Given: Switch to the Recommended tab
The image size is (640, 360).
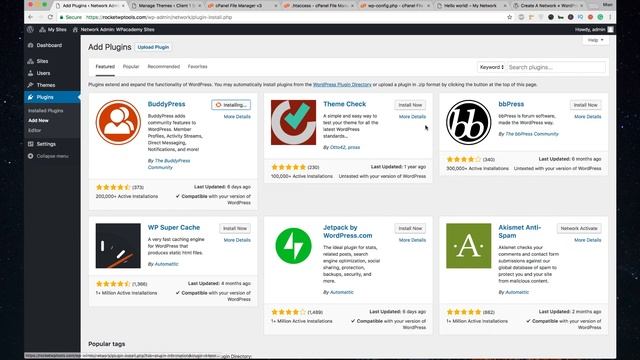Looking at the screenshot, I should pyautogui.click(x=164, y=67).
